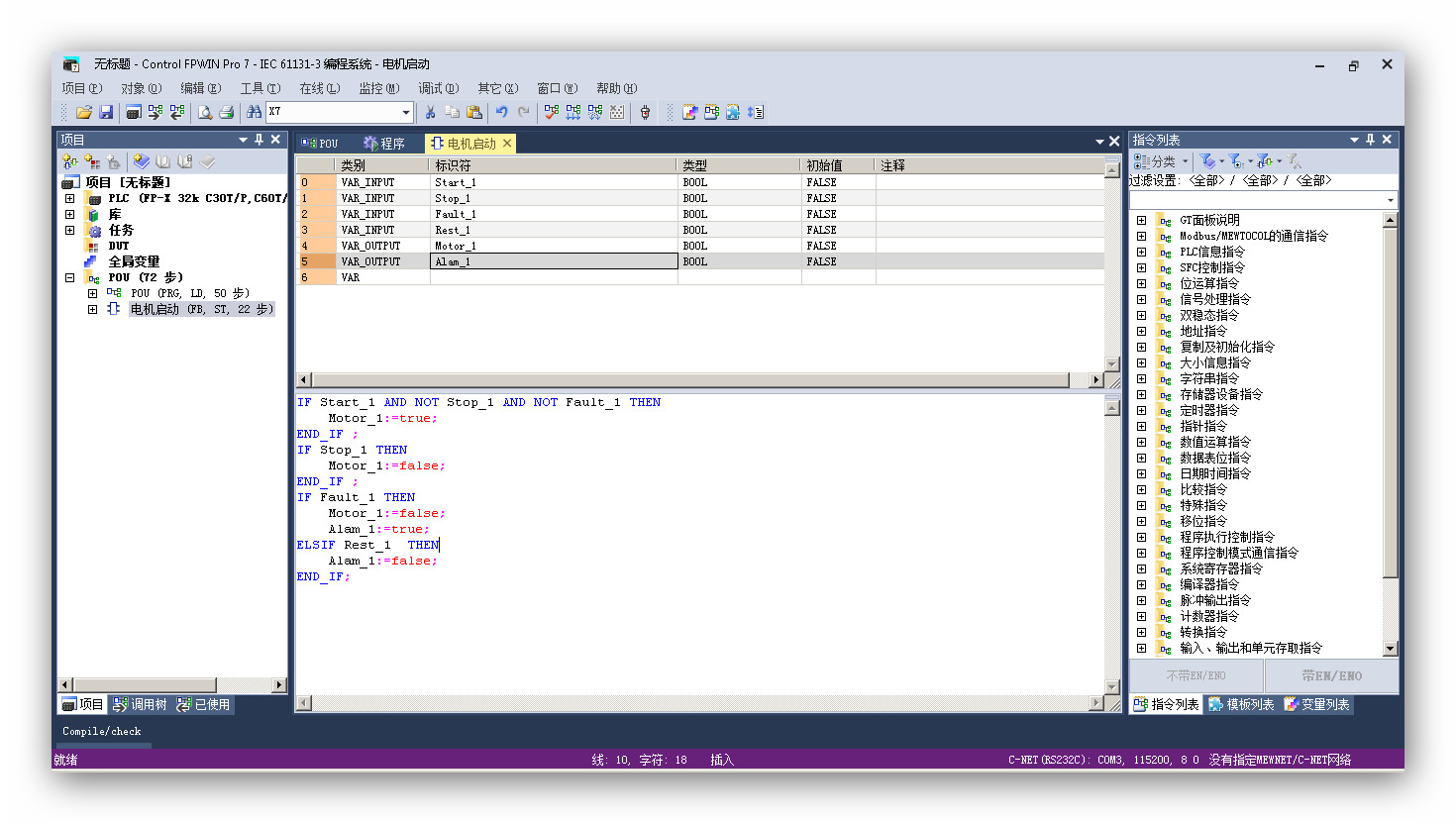Click the binoculars Find icon
The width and height of the screenshot is (1456, 824).
254,113
